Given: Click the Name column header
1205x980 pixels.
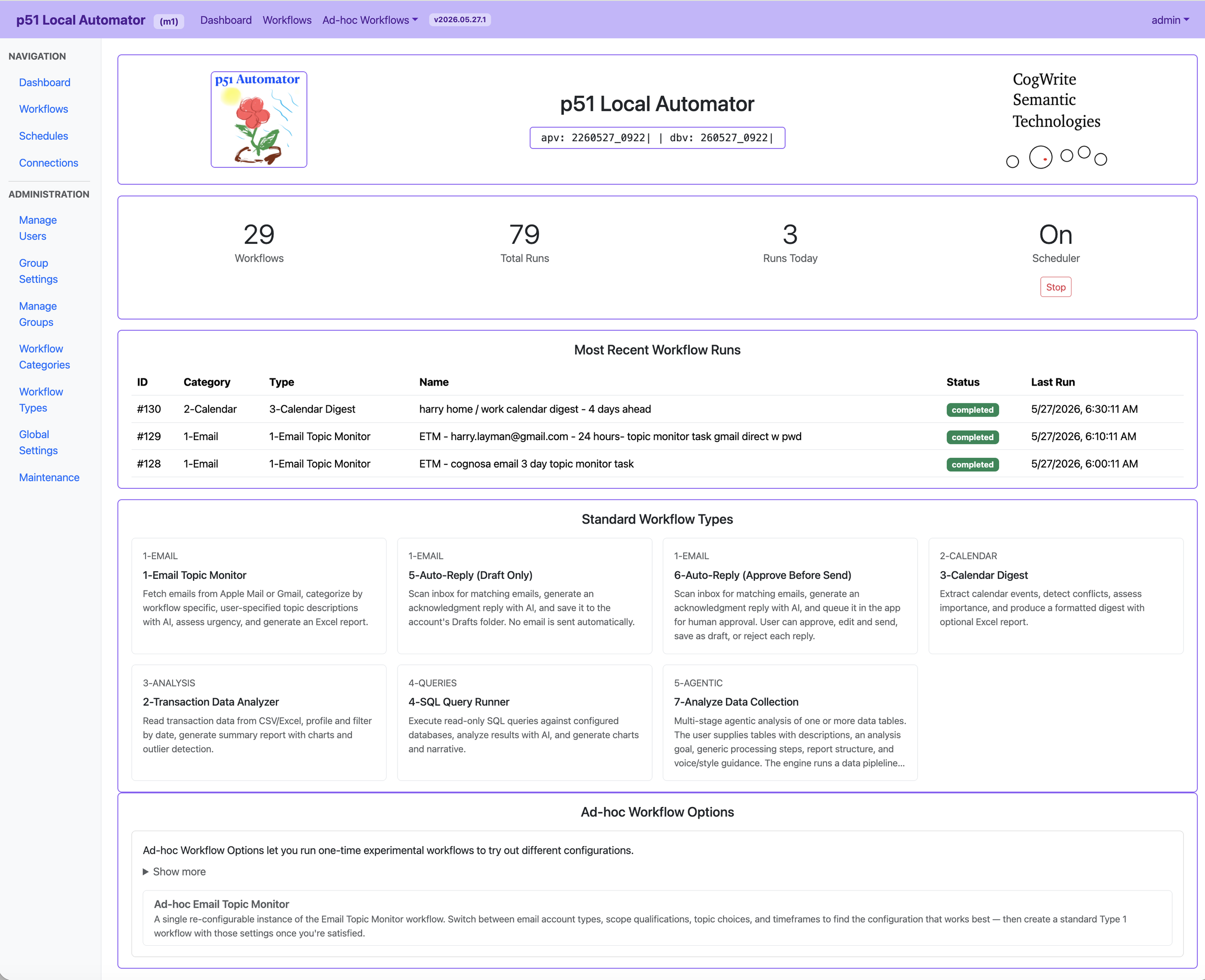Looking at the screenshot, I should (x=433, y=382).
